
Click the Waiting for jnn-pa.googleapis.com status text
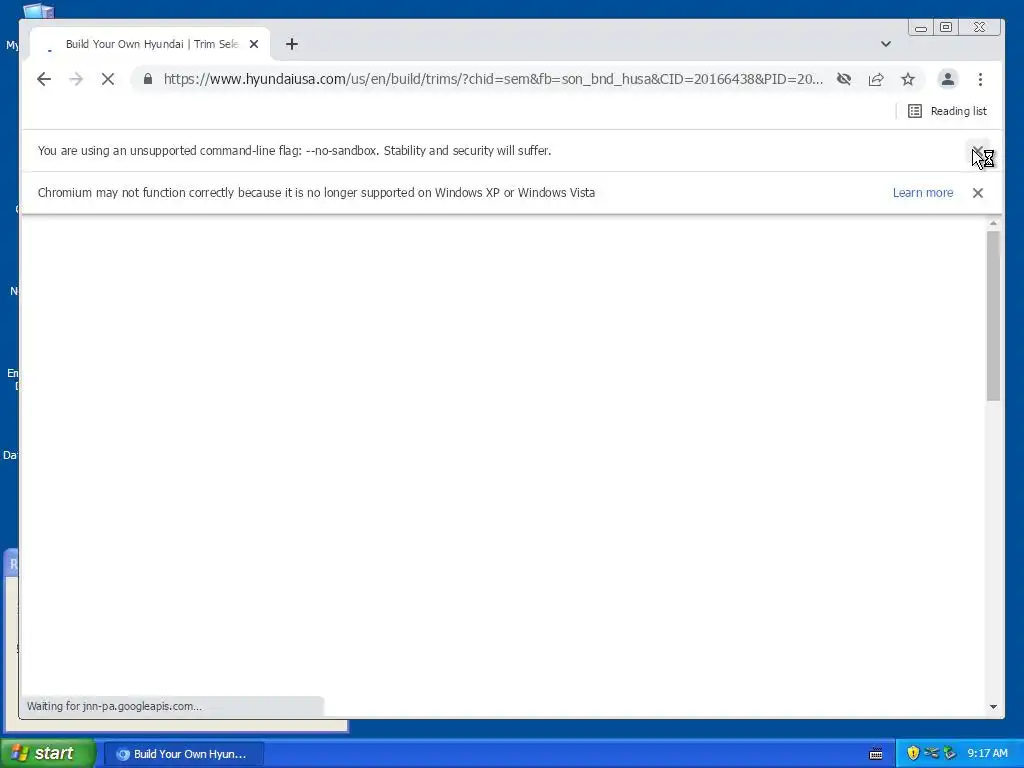(x=114, y=706)
